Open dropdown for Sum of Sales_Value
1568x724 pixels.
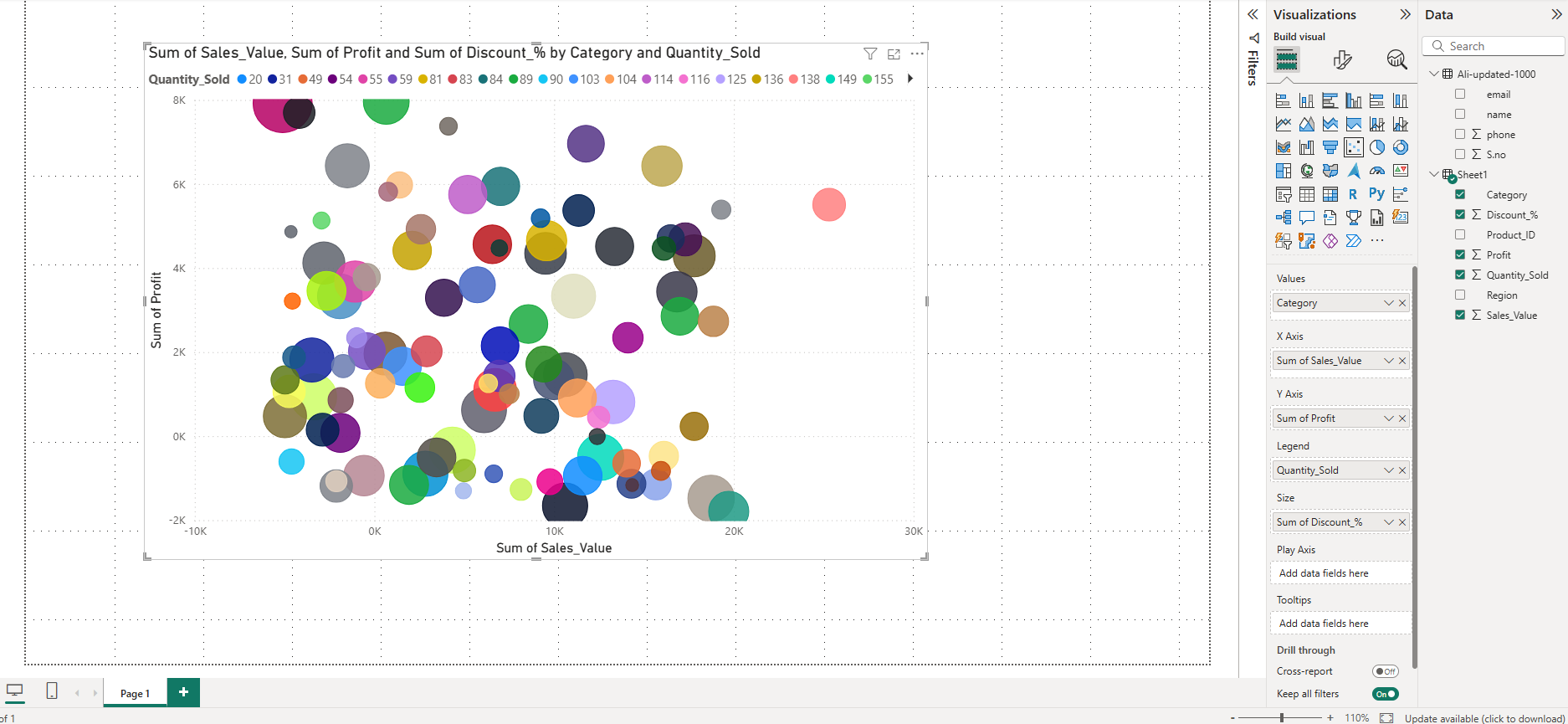(x=1388, y=361)
